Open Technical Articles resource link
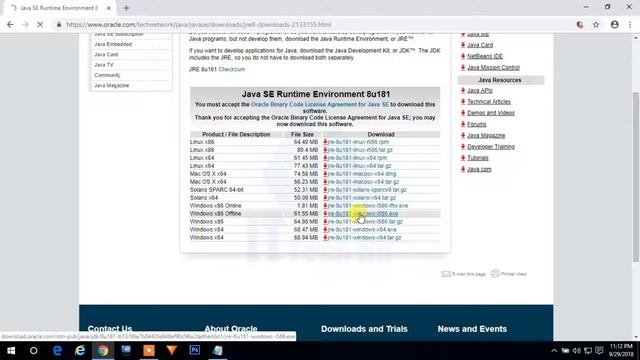The height and width of the screenshot is (360, 640). point(489,102)
